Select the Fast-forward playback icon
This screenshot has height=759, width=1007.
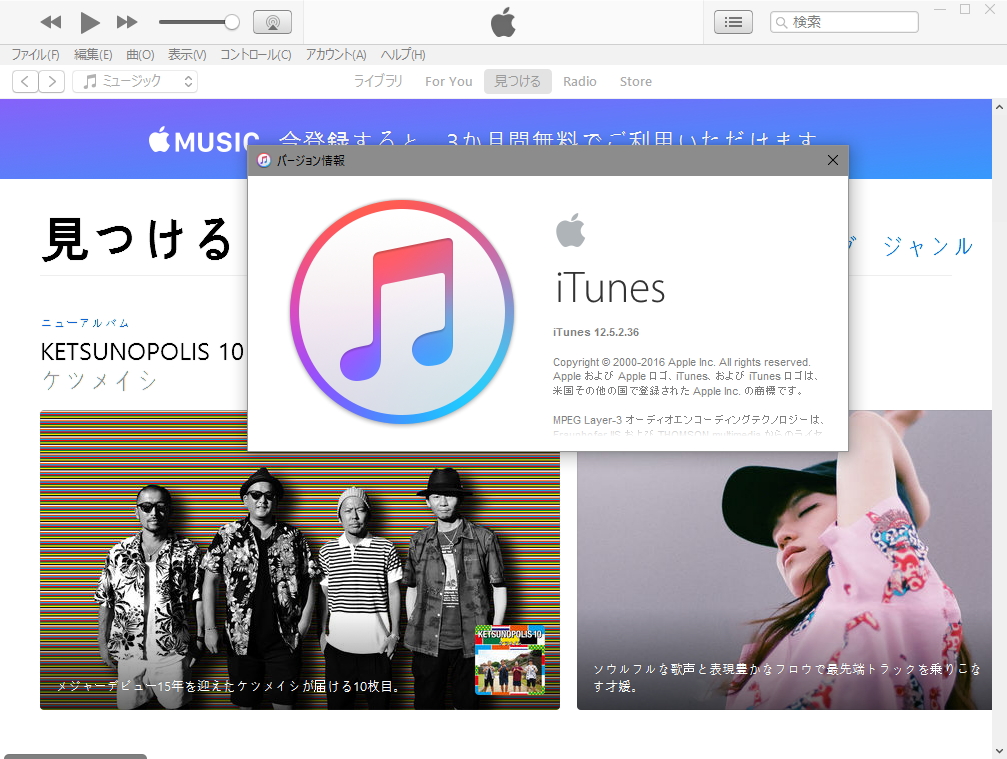pyautogui.click(x=128, y=22)
